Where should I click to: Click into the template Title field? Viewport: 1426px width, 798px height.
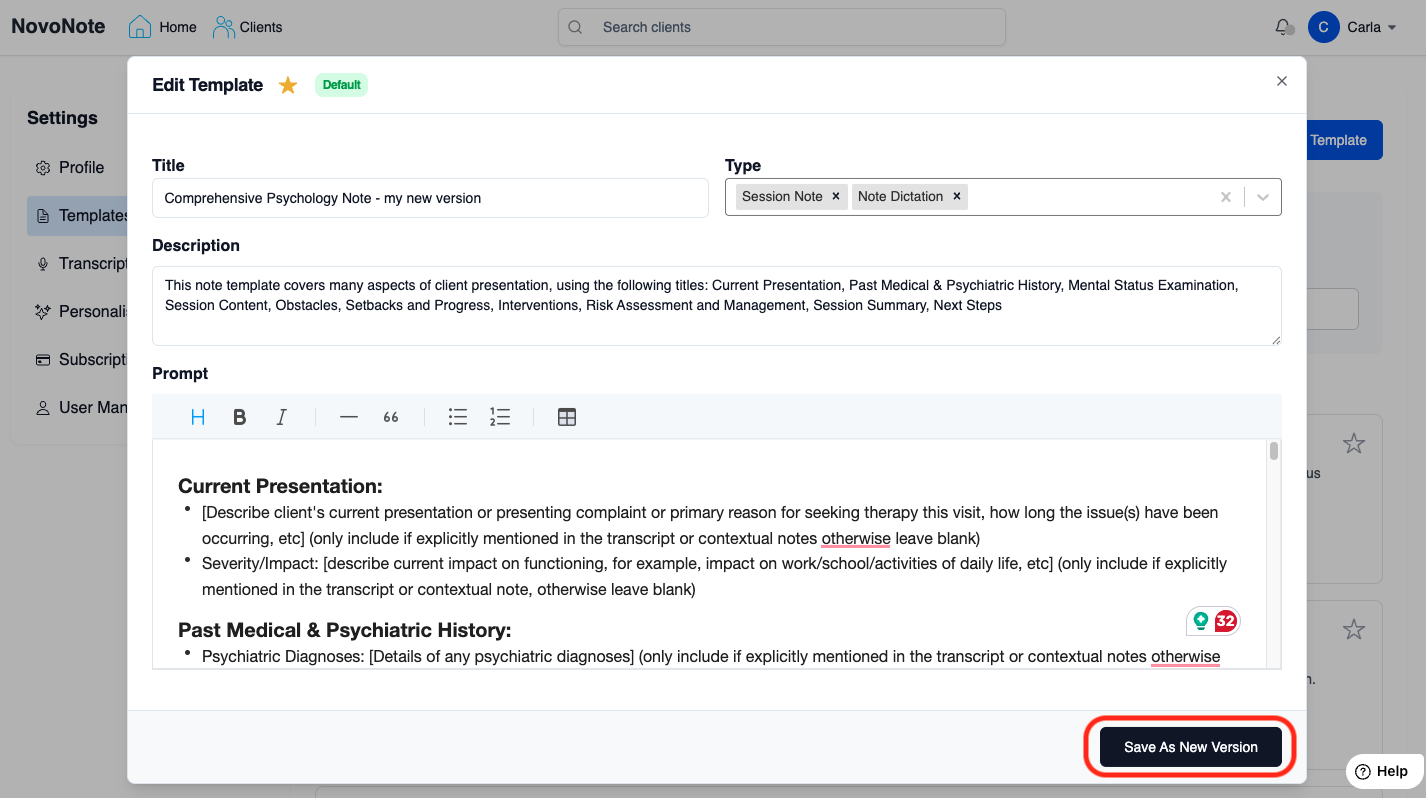click(430, 198)
